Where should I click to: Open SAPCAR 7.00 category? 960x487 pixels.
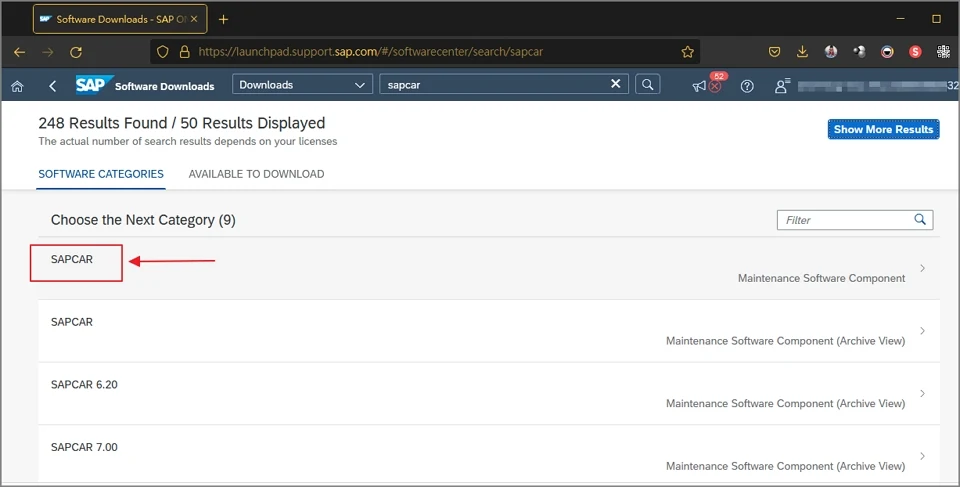(489, 453)
